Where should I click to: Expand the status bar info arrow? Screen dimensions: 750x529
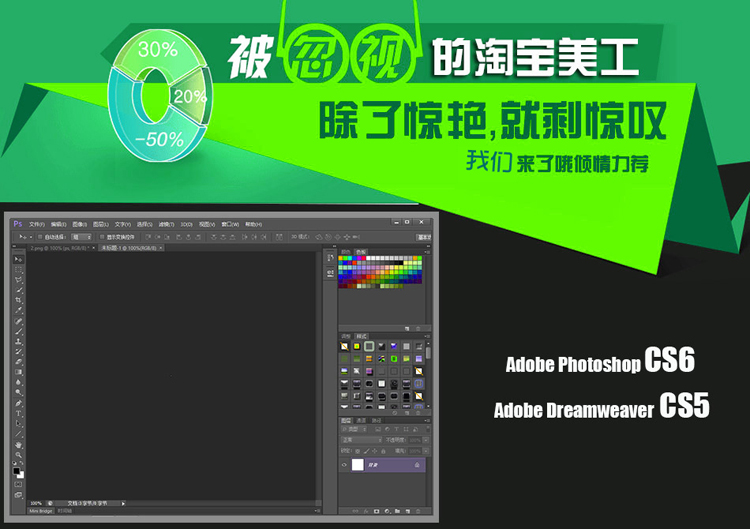coord(123,503)
